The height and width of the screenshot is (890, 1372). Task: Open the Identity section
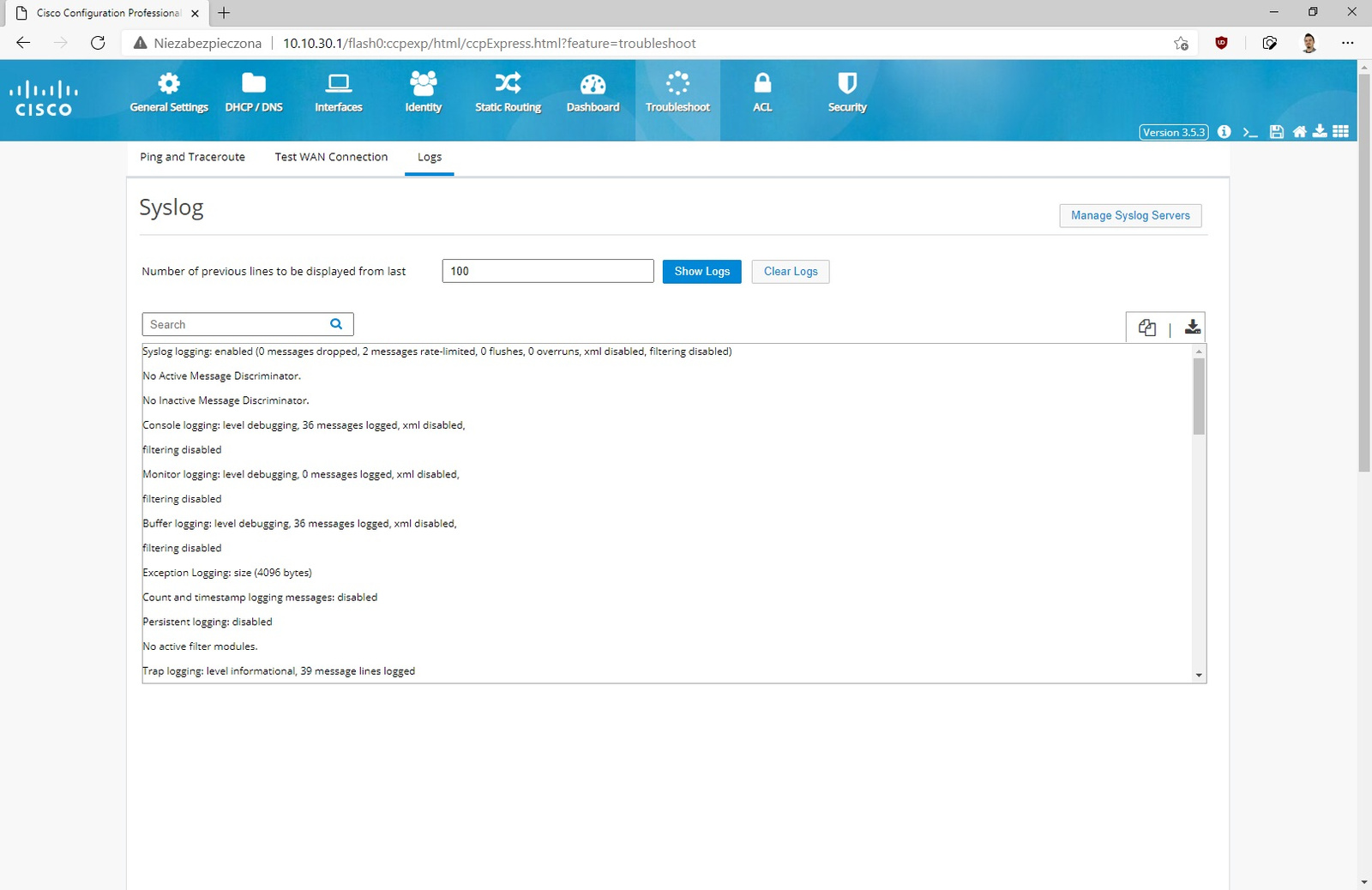[x=423, y=93]
